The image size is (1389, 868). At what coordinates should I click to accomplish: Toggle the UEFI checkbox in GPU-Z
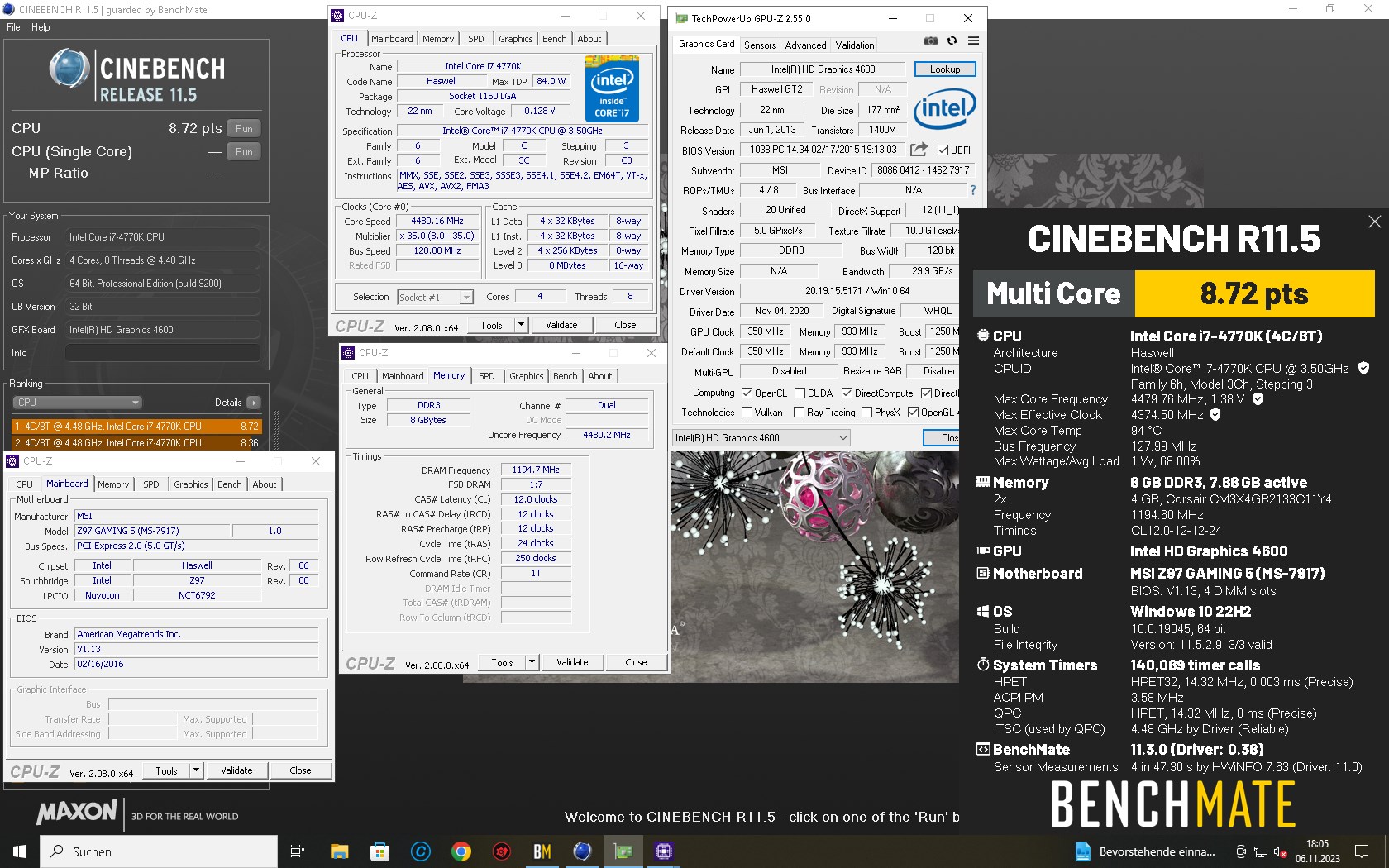point(943,150)
